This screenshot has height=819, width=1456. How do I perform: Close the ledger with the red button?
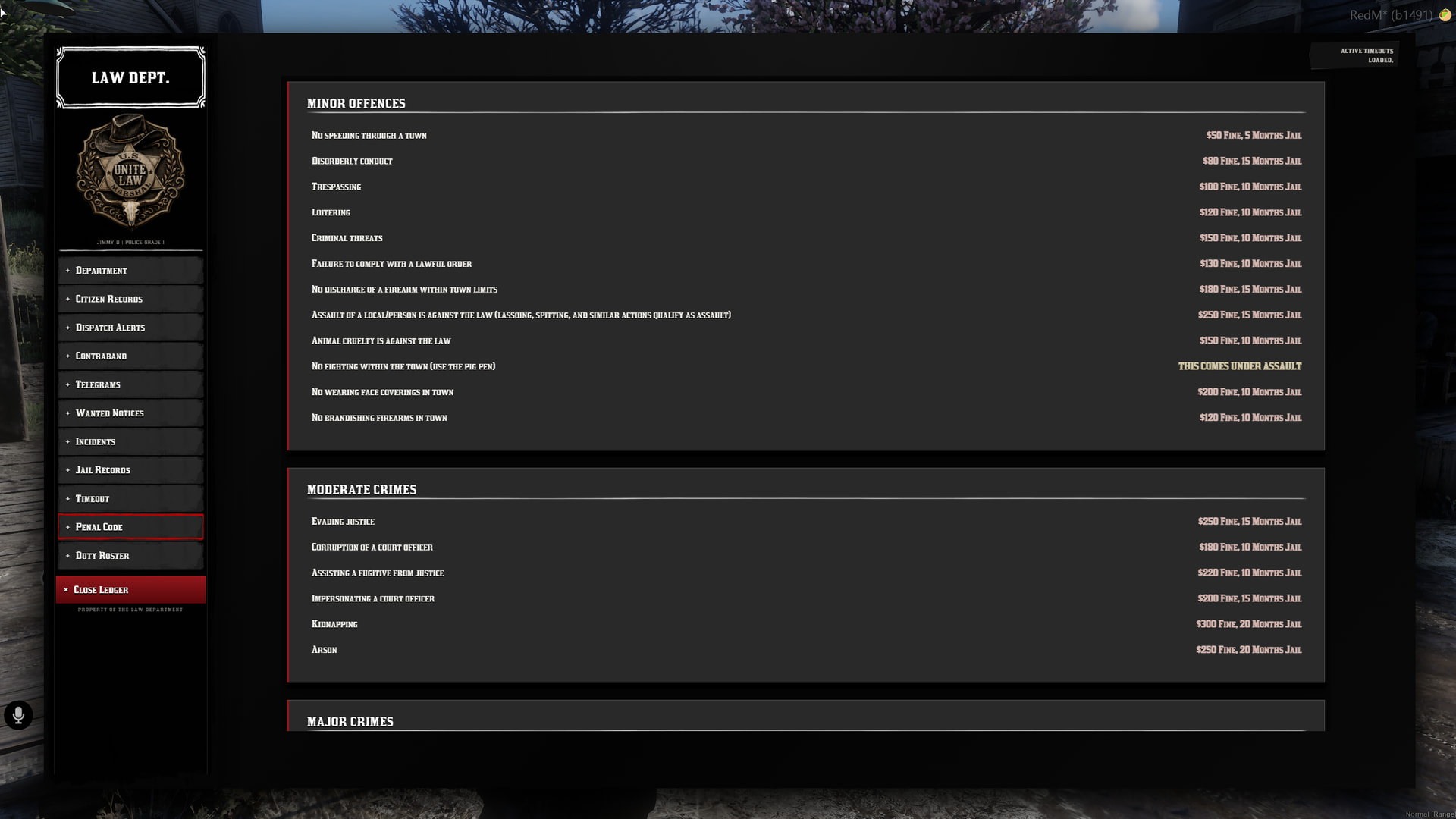point(130,590)
